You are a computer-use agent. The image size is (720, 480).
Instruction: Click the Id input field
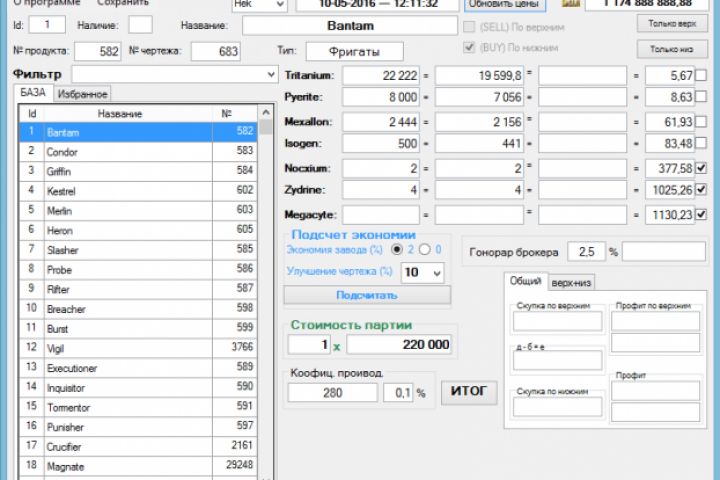(47, 25)
